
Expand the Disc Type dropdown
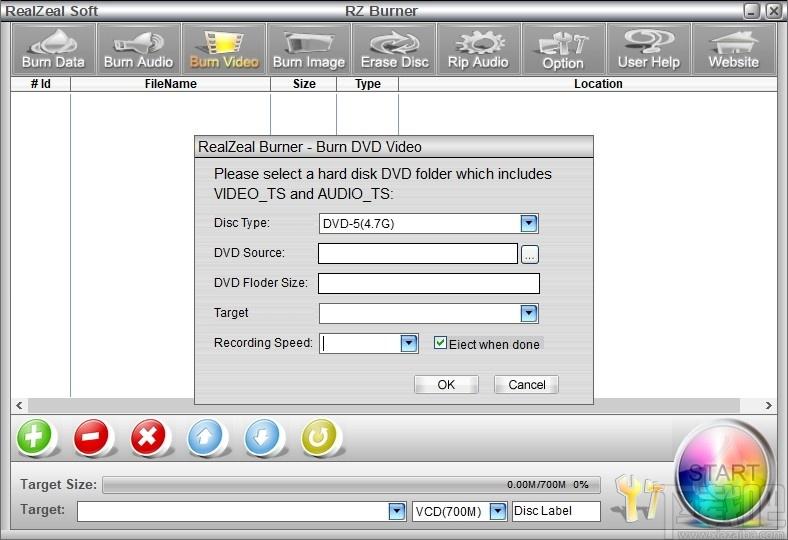529,223
